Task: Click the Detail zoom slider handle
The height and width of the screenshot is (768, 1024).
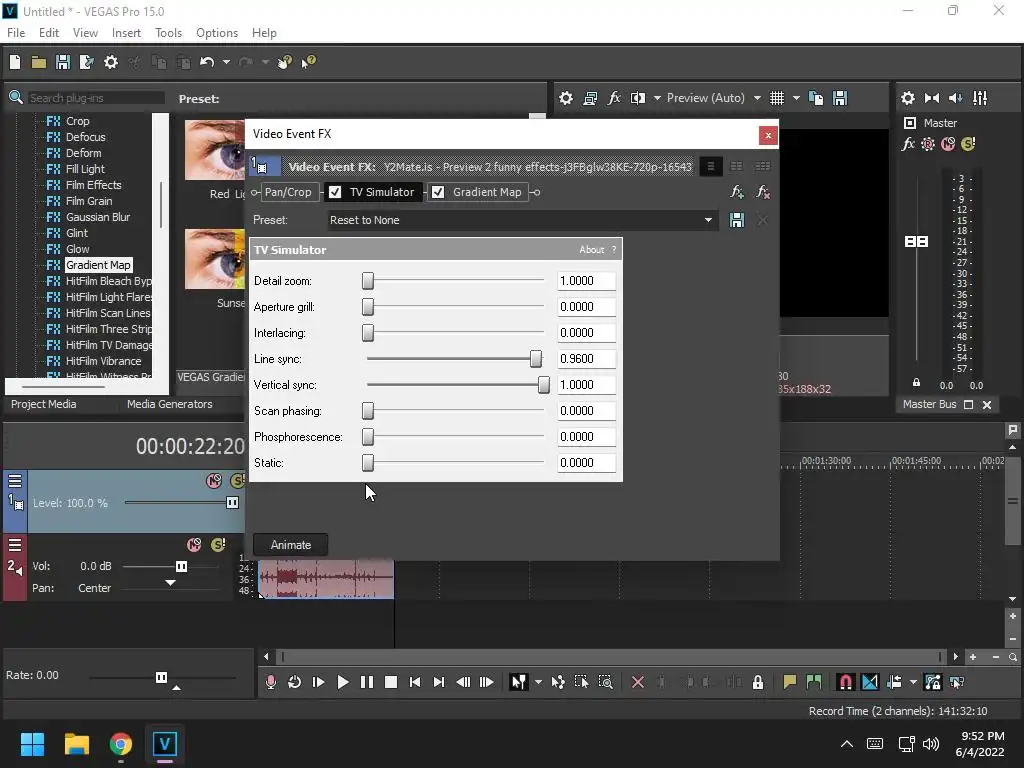Action: (x=368, y=281)
